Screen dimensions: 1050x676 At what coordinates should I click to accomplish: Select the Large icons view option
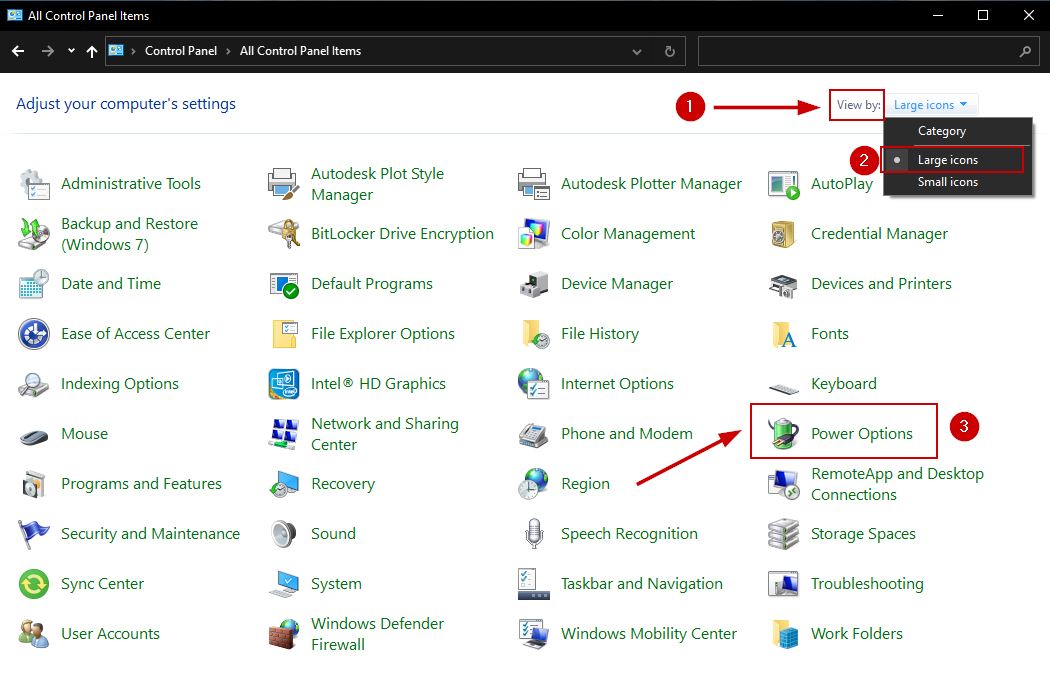click(x=947, y=160)
